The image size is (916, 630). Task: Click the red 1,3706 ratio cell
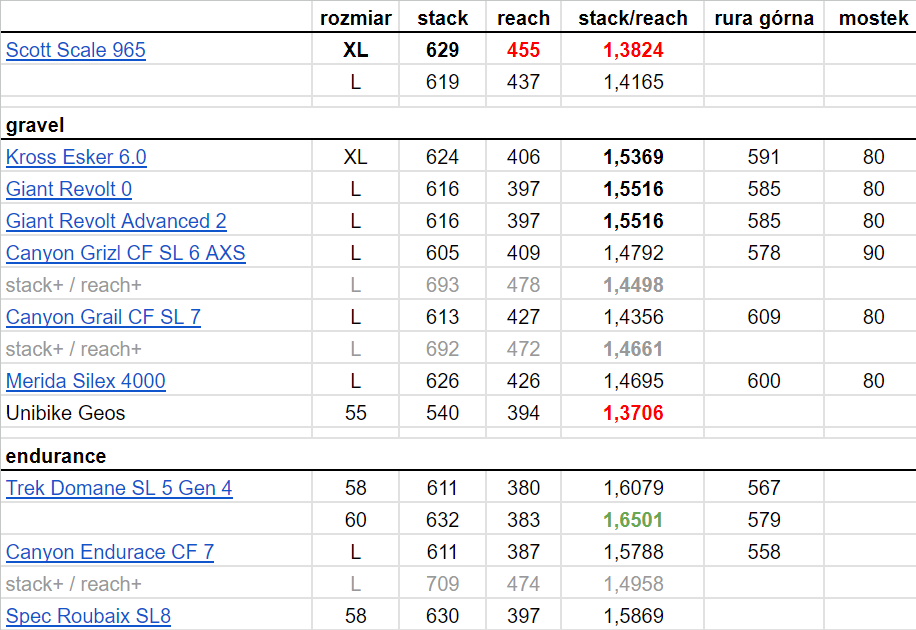[x=633, y=413]
